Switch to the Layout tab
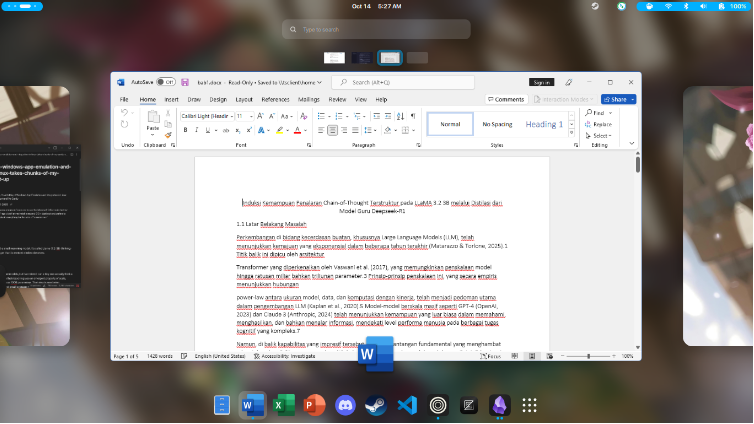Viewport: 754px width, 424px height. pos(244,99)
